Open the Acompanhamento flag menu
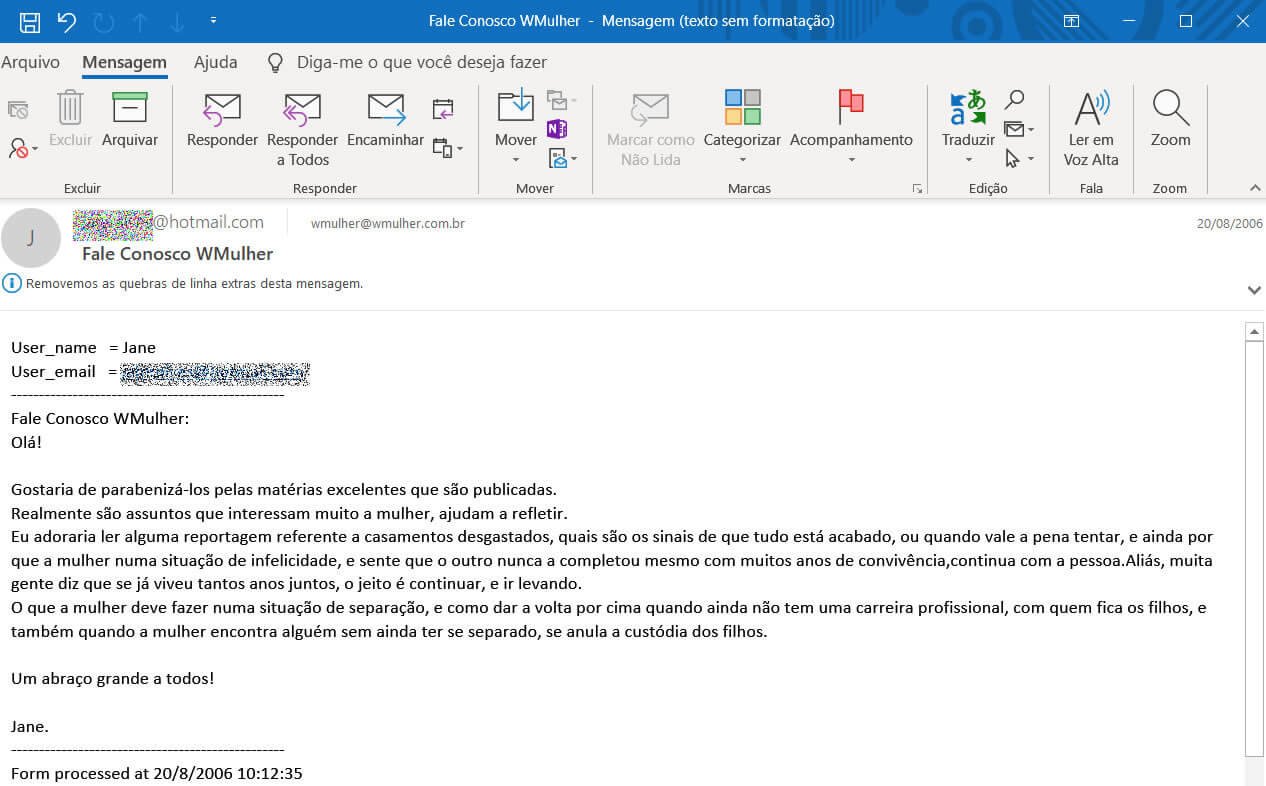Viewport: 1266px width, 786px height. pyautogui.click(x=851, y=127)
